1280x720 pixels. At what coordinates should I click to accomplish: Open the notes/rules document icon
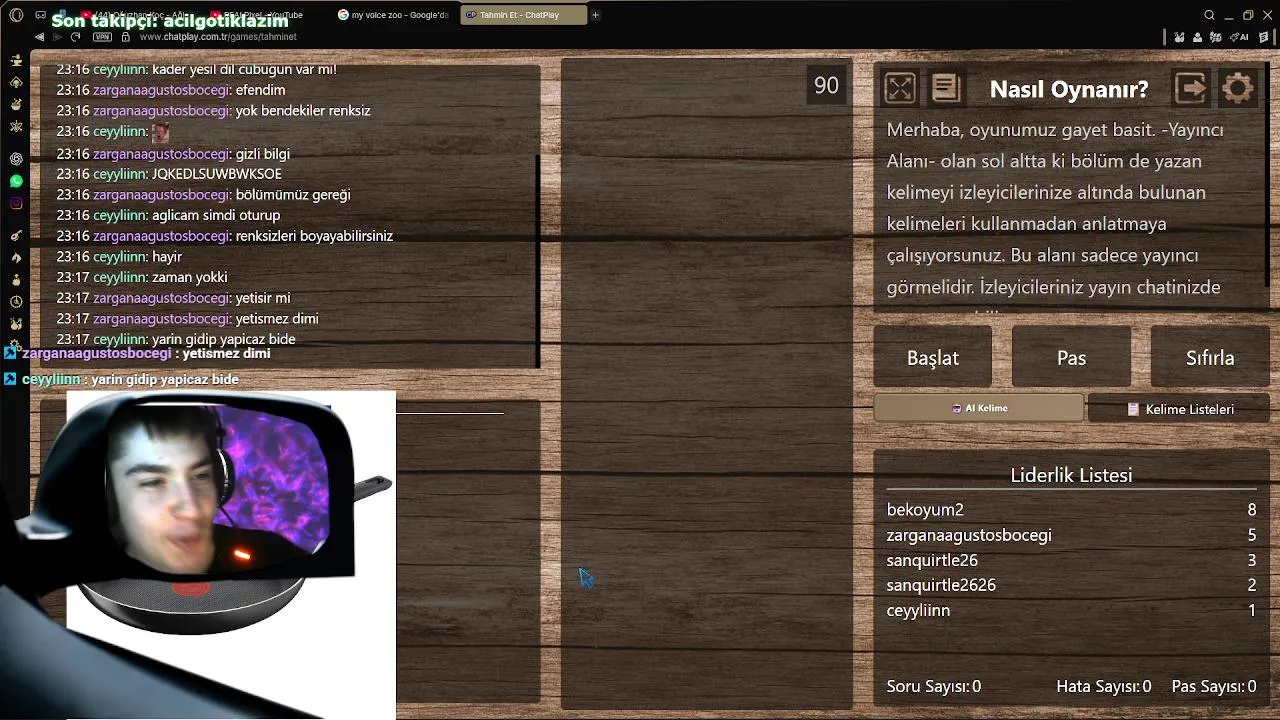click(946, 89)
